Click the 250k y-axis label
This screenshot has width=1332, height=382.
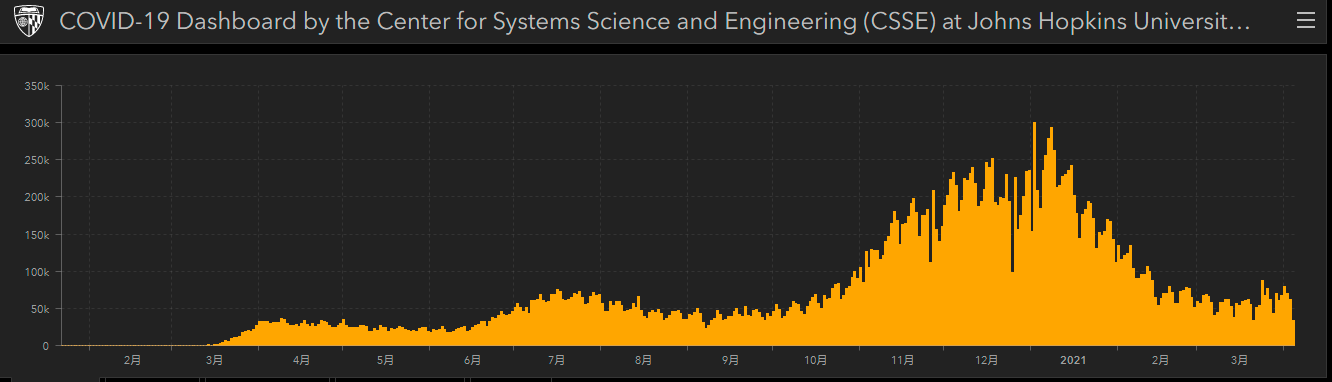37,160
